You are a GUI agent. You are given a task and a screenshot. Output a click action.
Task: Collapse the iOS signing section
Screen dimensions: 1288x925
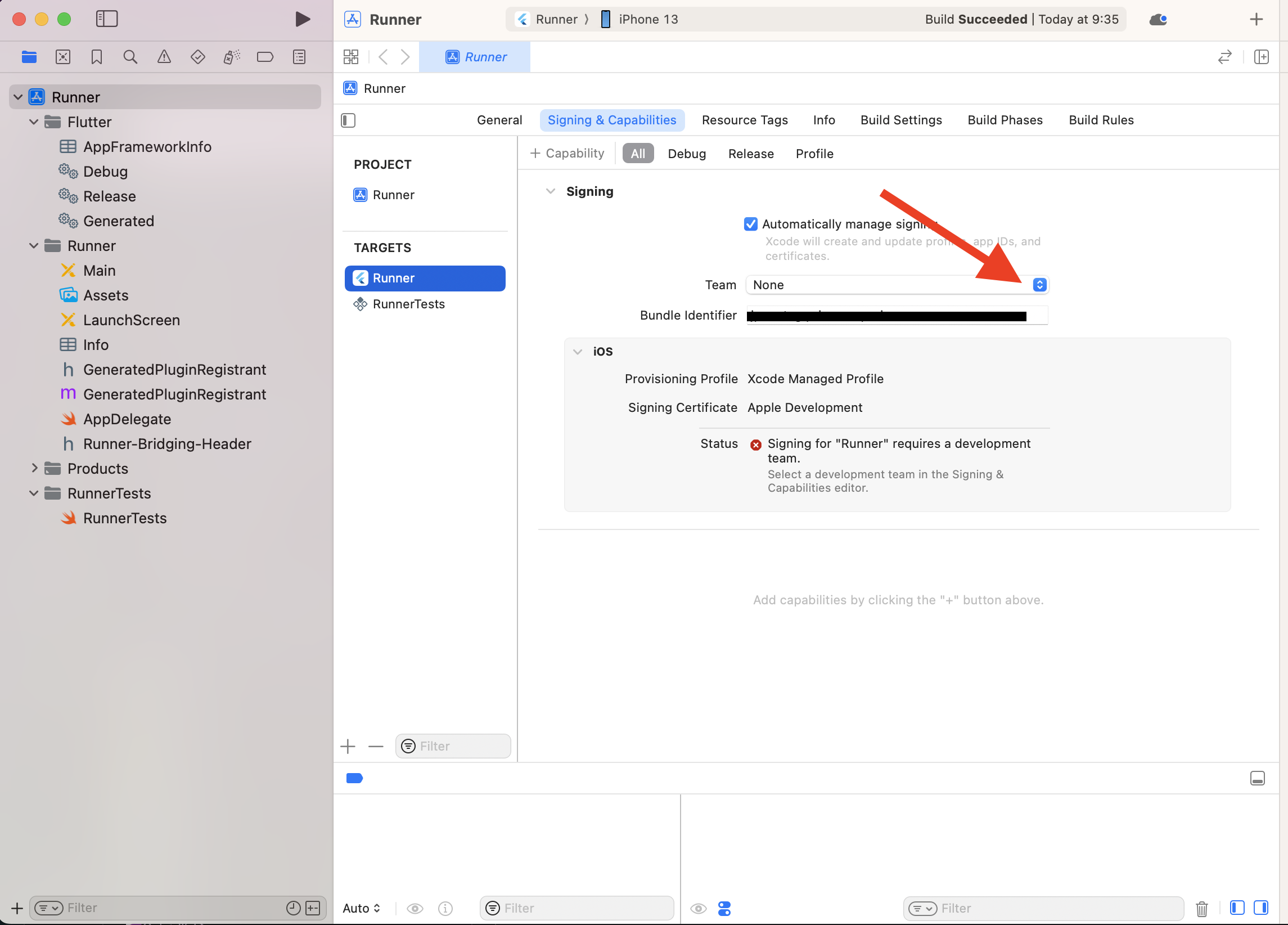(578, 352)
